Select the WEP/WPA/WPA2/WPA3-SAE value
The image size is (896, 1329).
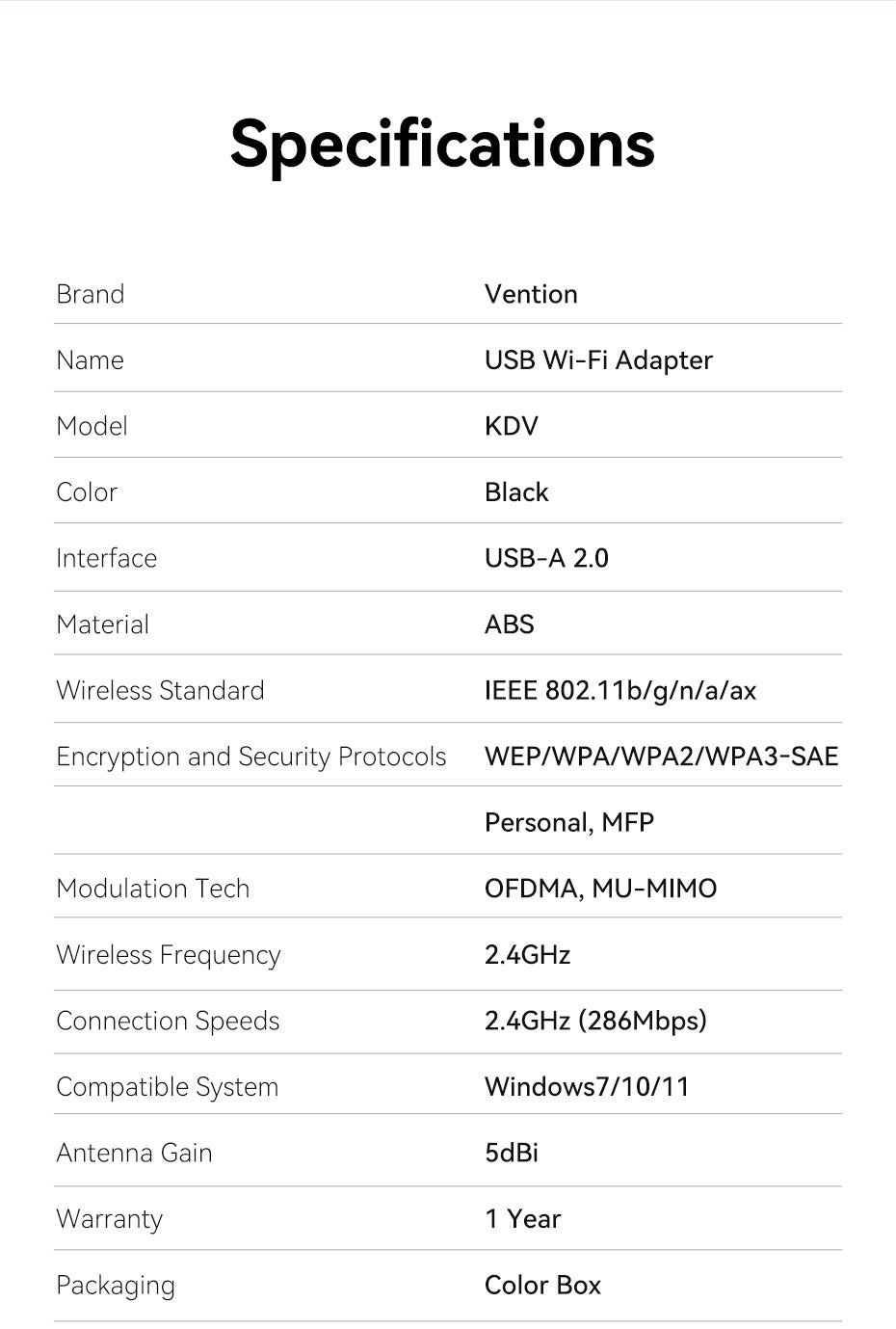[x=662, y=757]
